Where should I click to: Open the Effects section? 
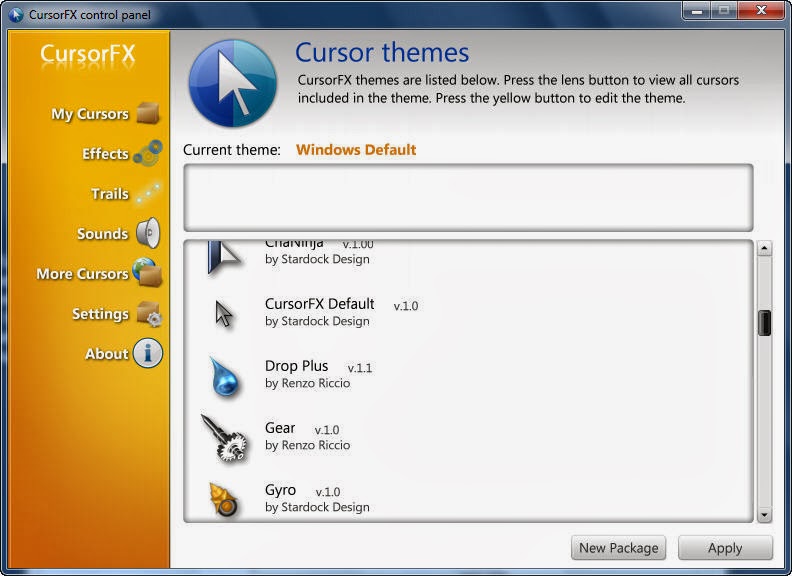(106, 154)
